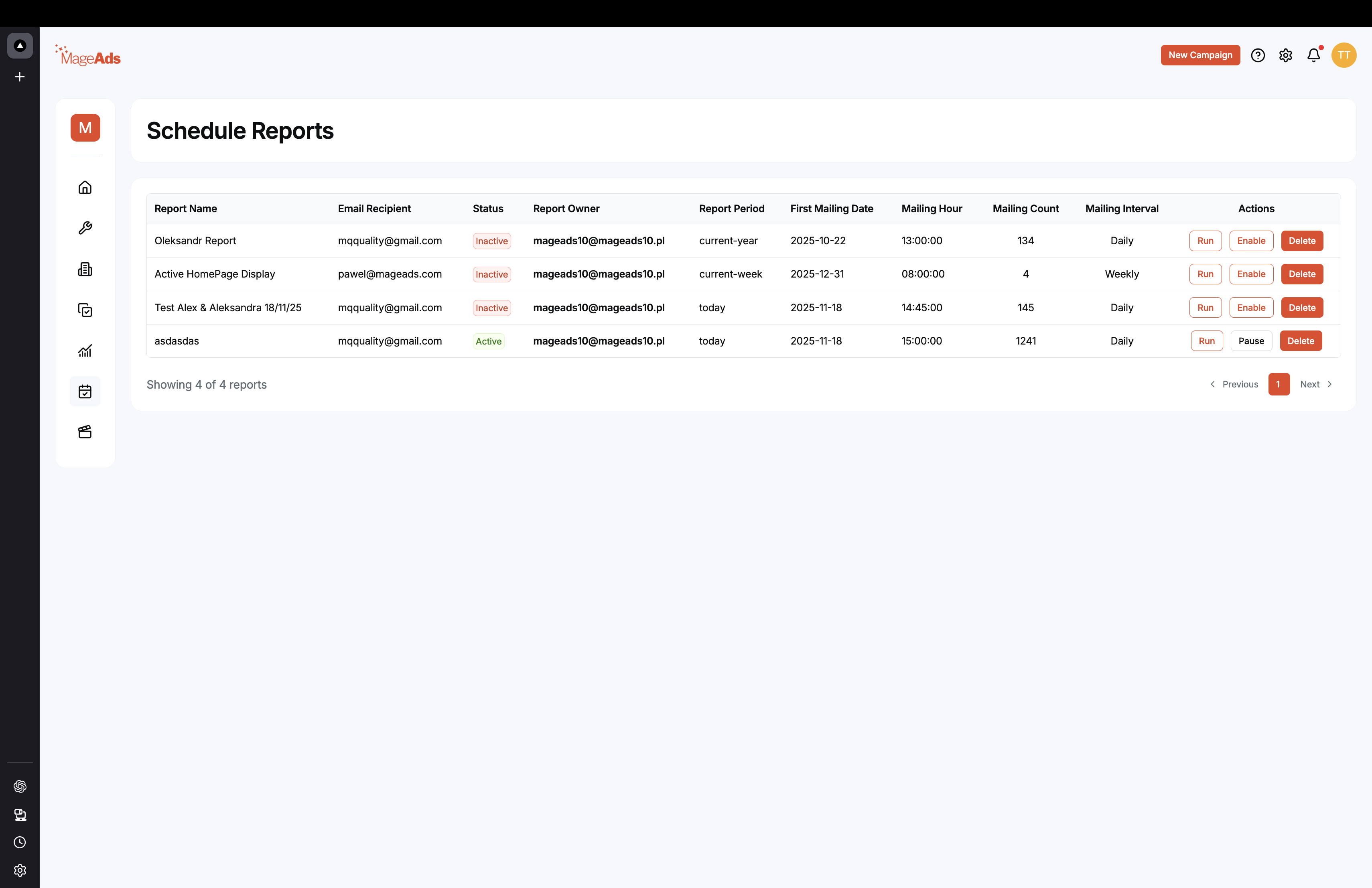Open the wrench tools icon in sidebar
Screen dimensions: 1372x888
click(85, 228)
